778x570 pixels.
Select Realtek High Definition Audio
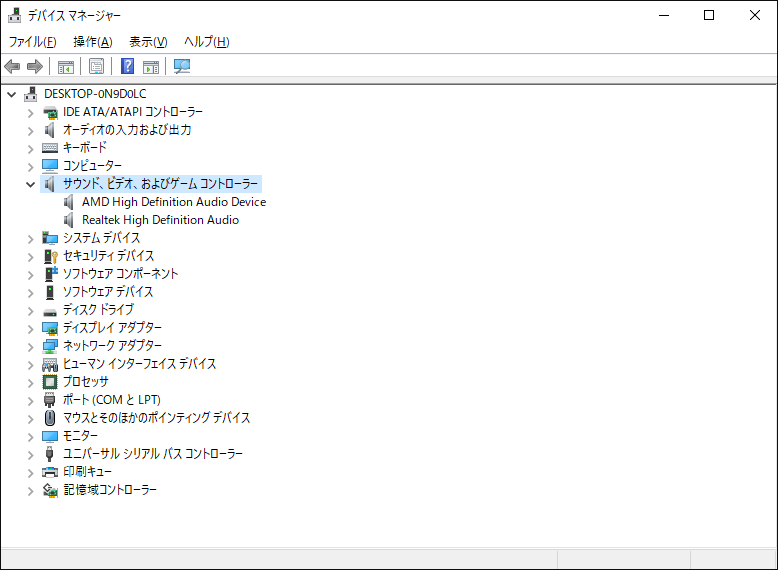[x=160, y=220]
